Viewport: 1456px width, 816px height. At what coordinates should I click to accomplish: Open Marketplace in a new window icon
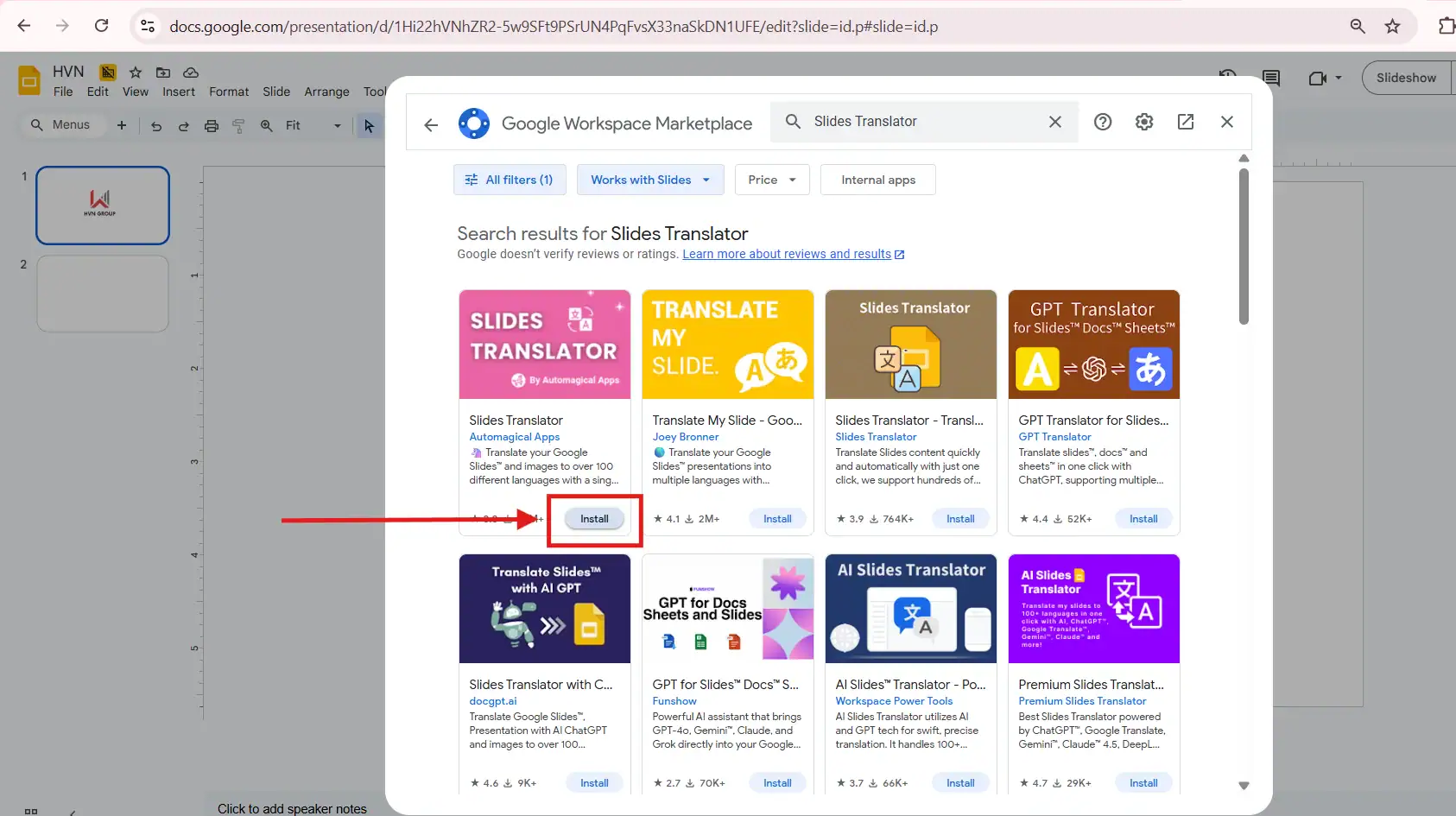(1186, 121)
